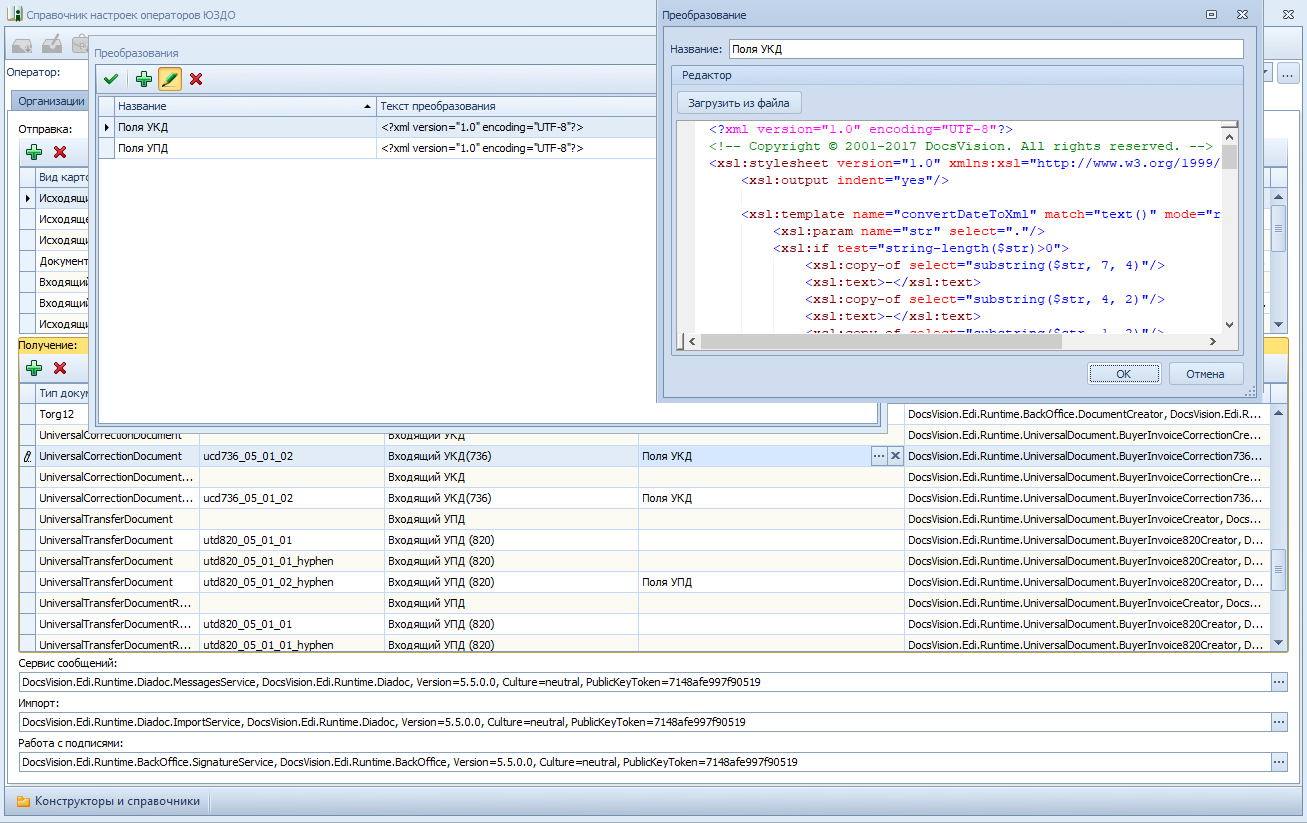Screen dimensions: 1307x823
Task: Click Отправка table vertical scrollbar thumb
Action: 1278,227
